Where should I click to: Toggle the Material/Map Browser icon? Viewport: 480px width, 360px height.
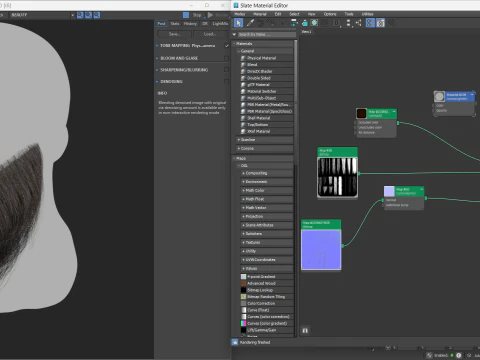[370, 23]
